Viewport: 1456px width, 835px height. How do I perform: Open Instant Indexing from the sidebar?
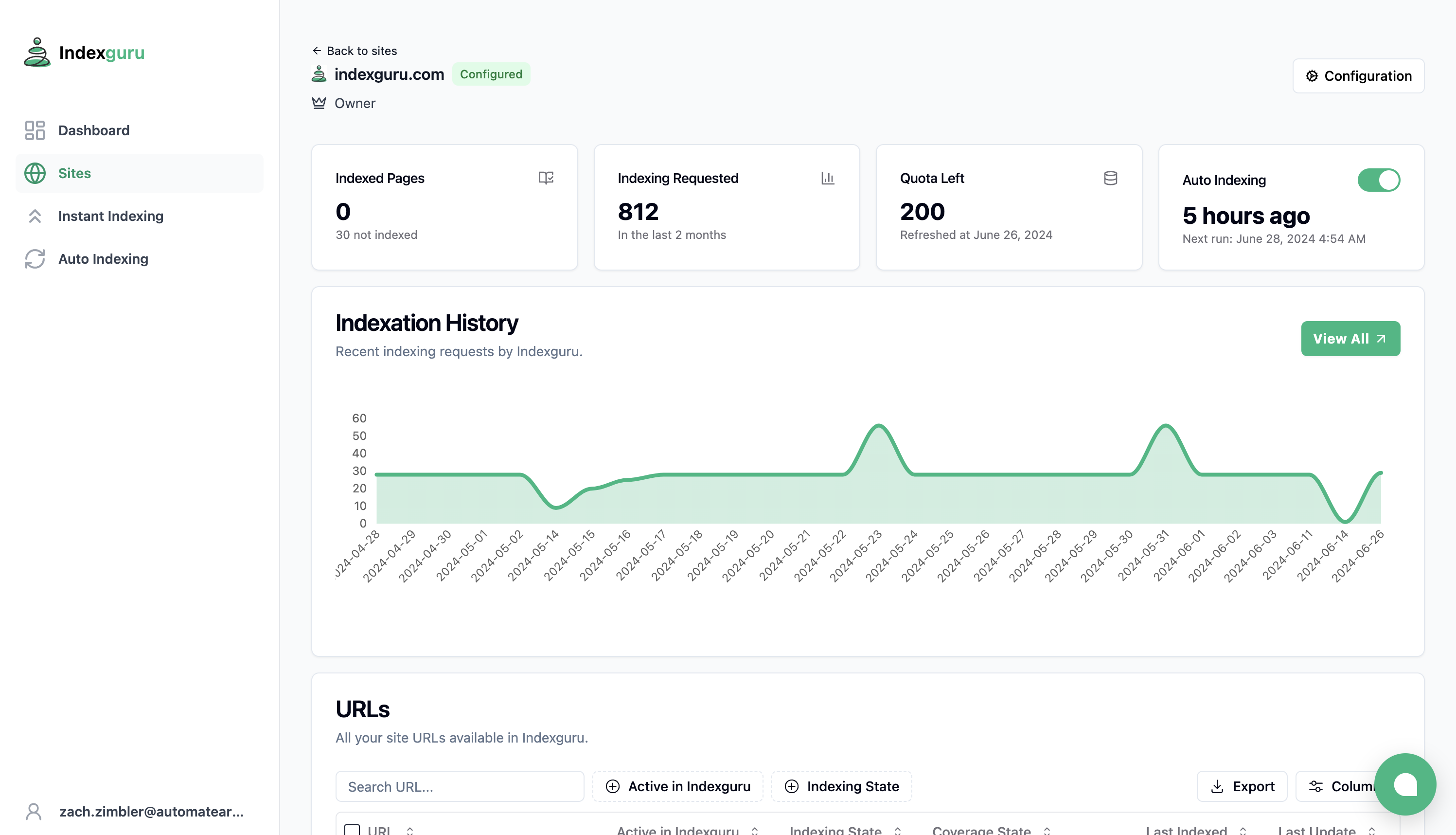tap(110, 216)
